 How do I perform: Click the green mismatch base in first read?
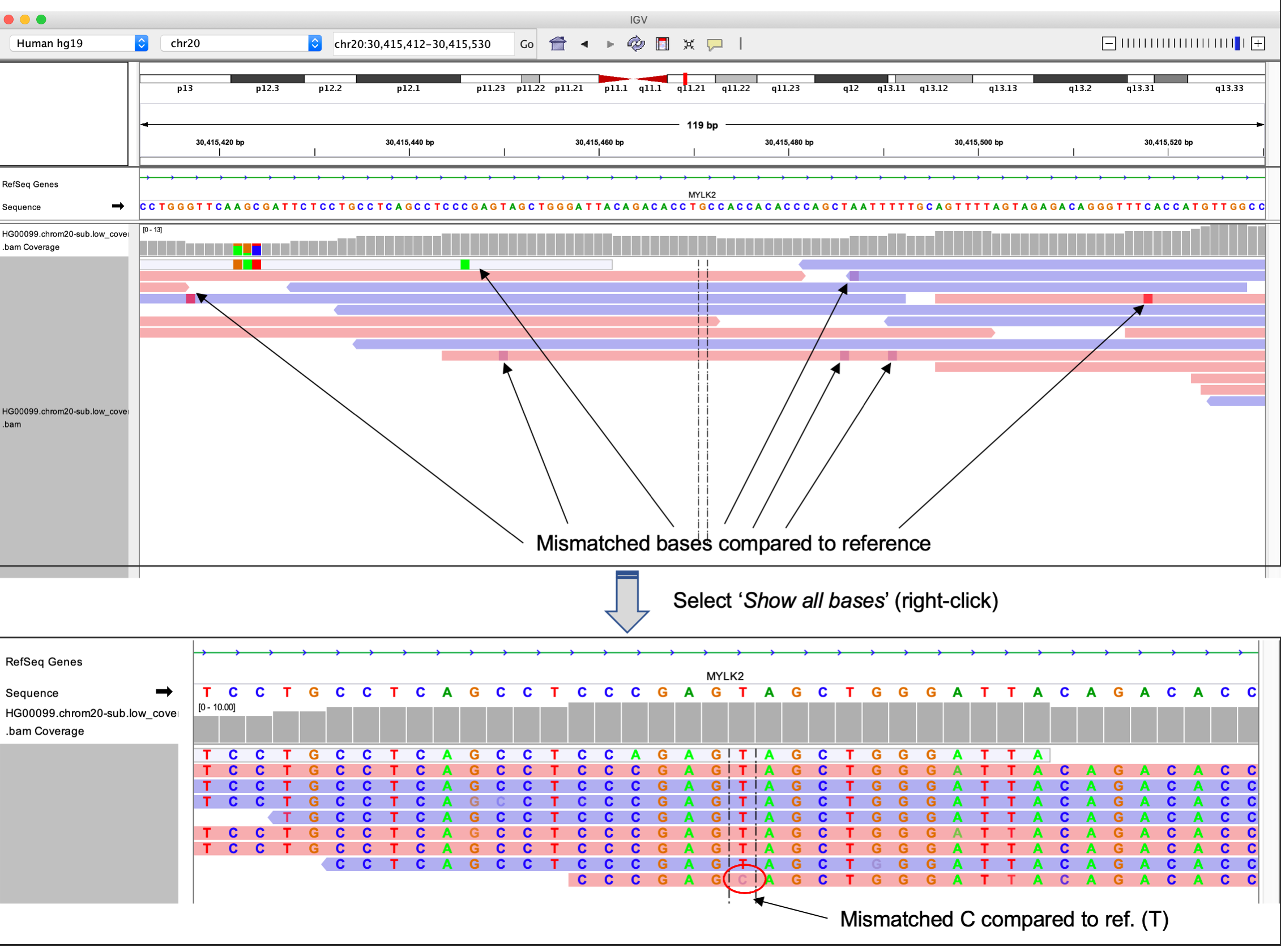pos(464,264)
